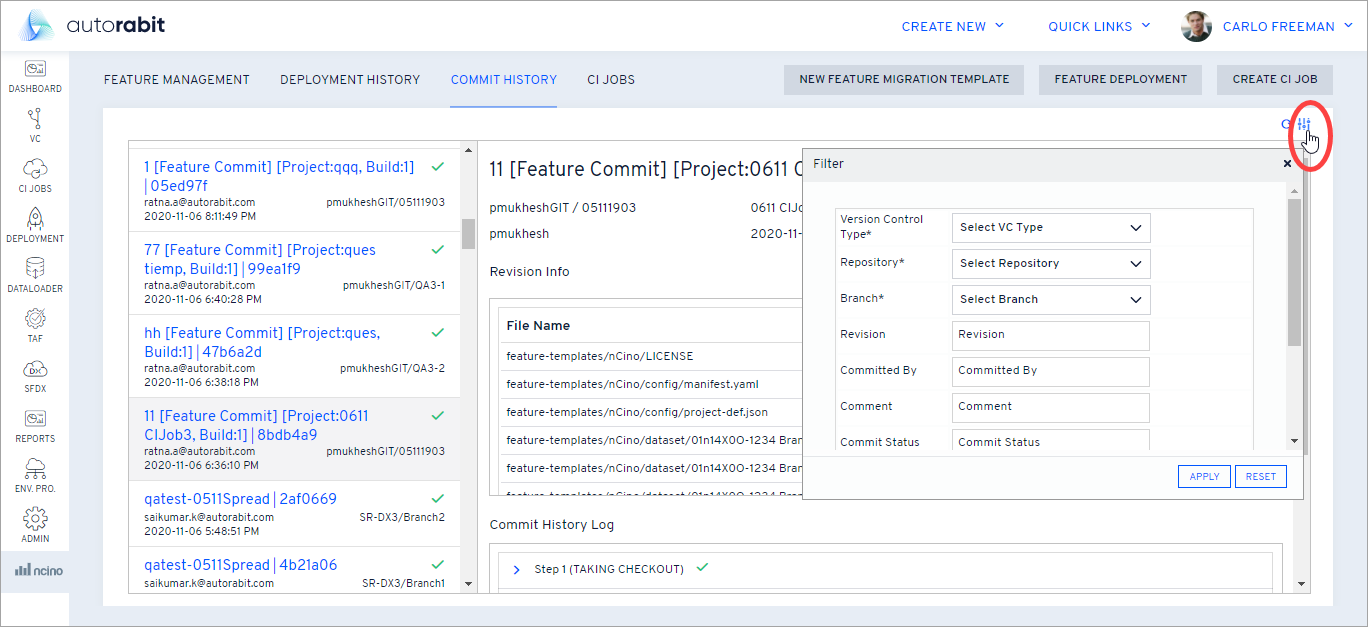
Task: Click inside the Revision input field
Action: (x=1050, y=335)
